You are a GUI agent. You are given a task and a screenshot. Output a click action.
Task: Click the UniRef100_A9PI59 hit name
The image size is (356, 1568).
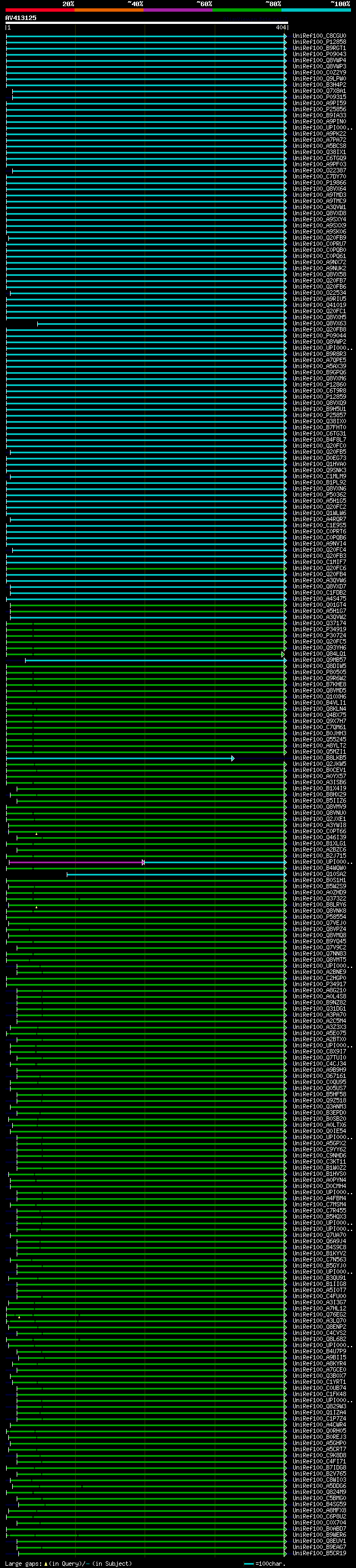coord(319,103)
